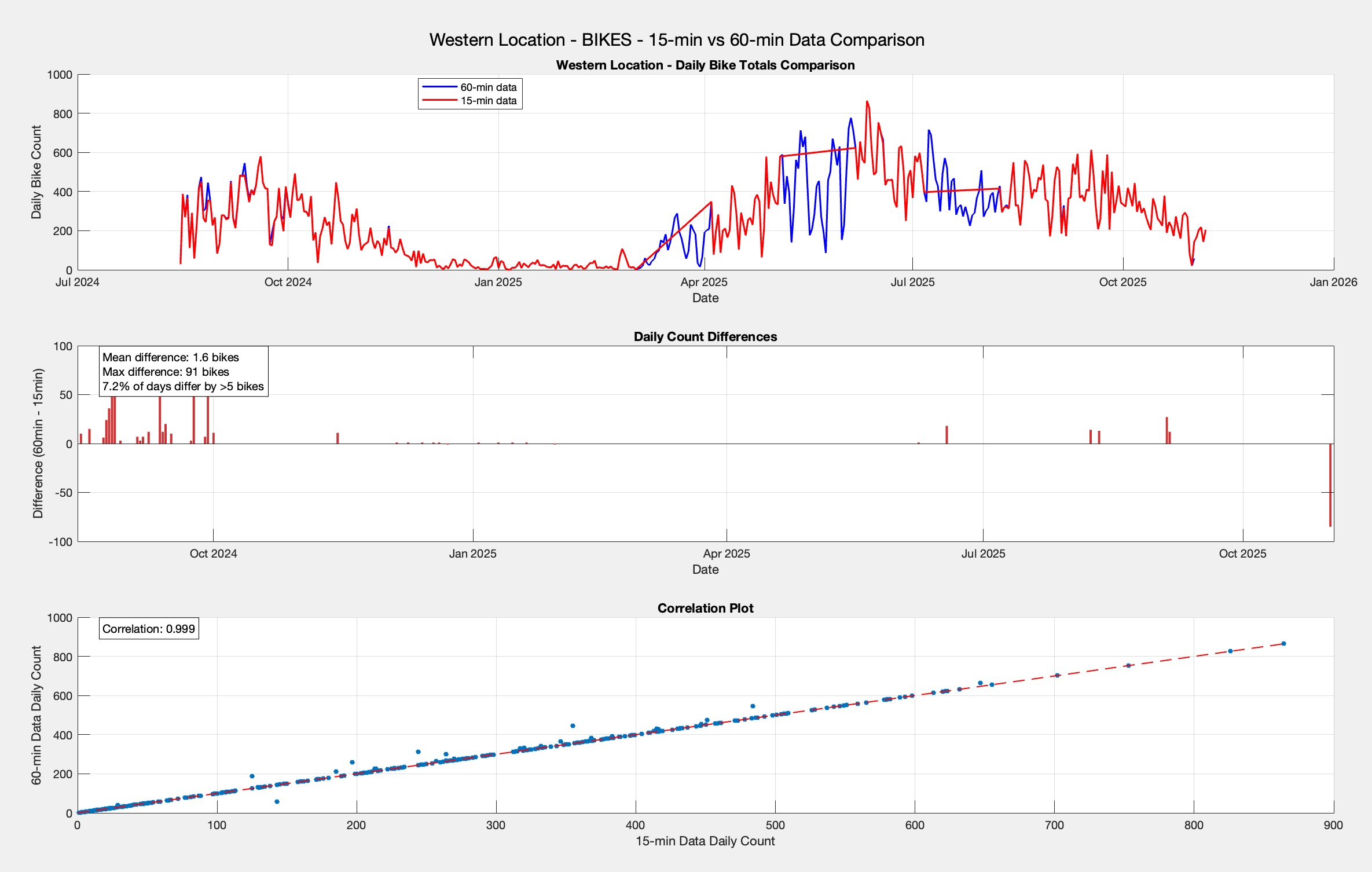Click the large negative bar in differences plot
This screenshot has width=1372, height=872.
click(1330, 485)
